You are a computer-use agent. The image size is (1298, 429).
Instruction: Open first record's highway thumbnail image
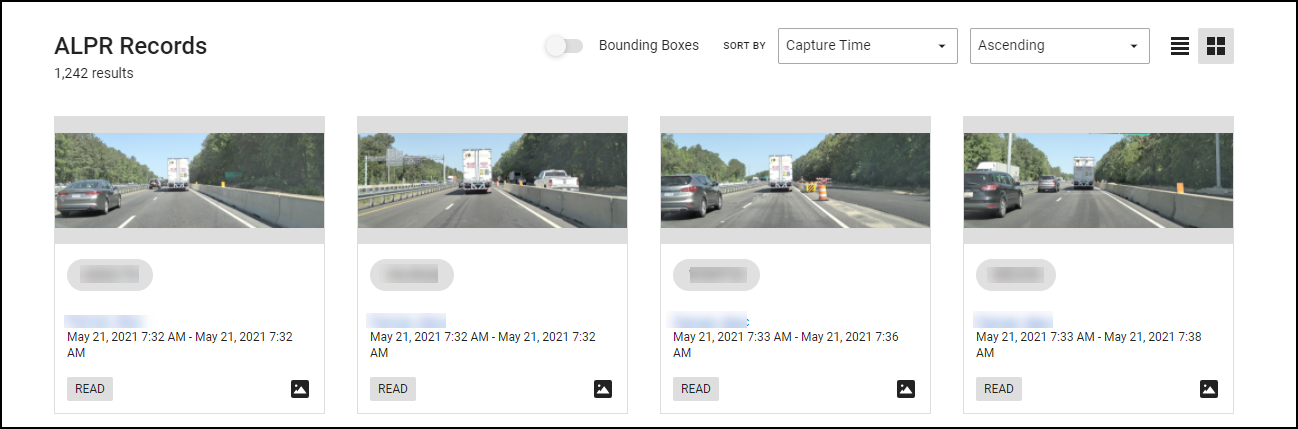point(190,180)
